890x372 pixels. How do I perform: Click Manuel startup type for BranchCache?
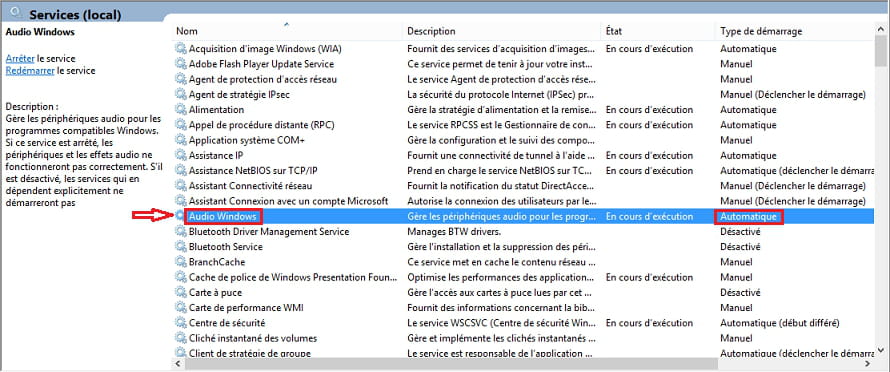click(x=736, y=262)
